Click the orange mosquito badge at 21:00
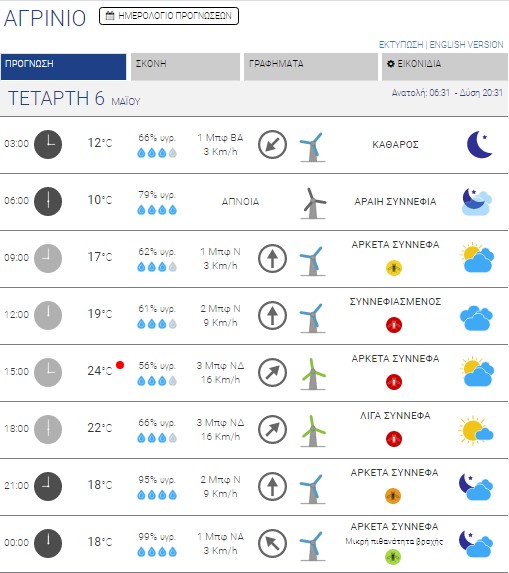The height and width of the screenshot is (573, 509). coord(393,496)
